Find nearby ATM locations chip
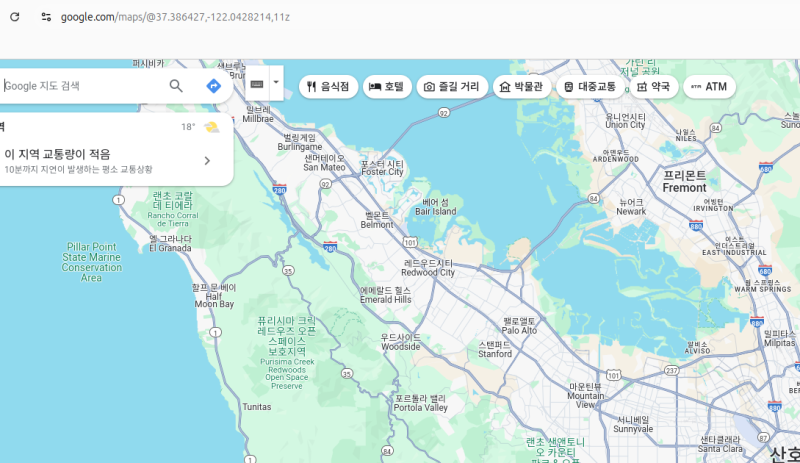This screenshot has height=463, width=800. click(709, 87)
